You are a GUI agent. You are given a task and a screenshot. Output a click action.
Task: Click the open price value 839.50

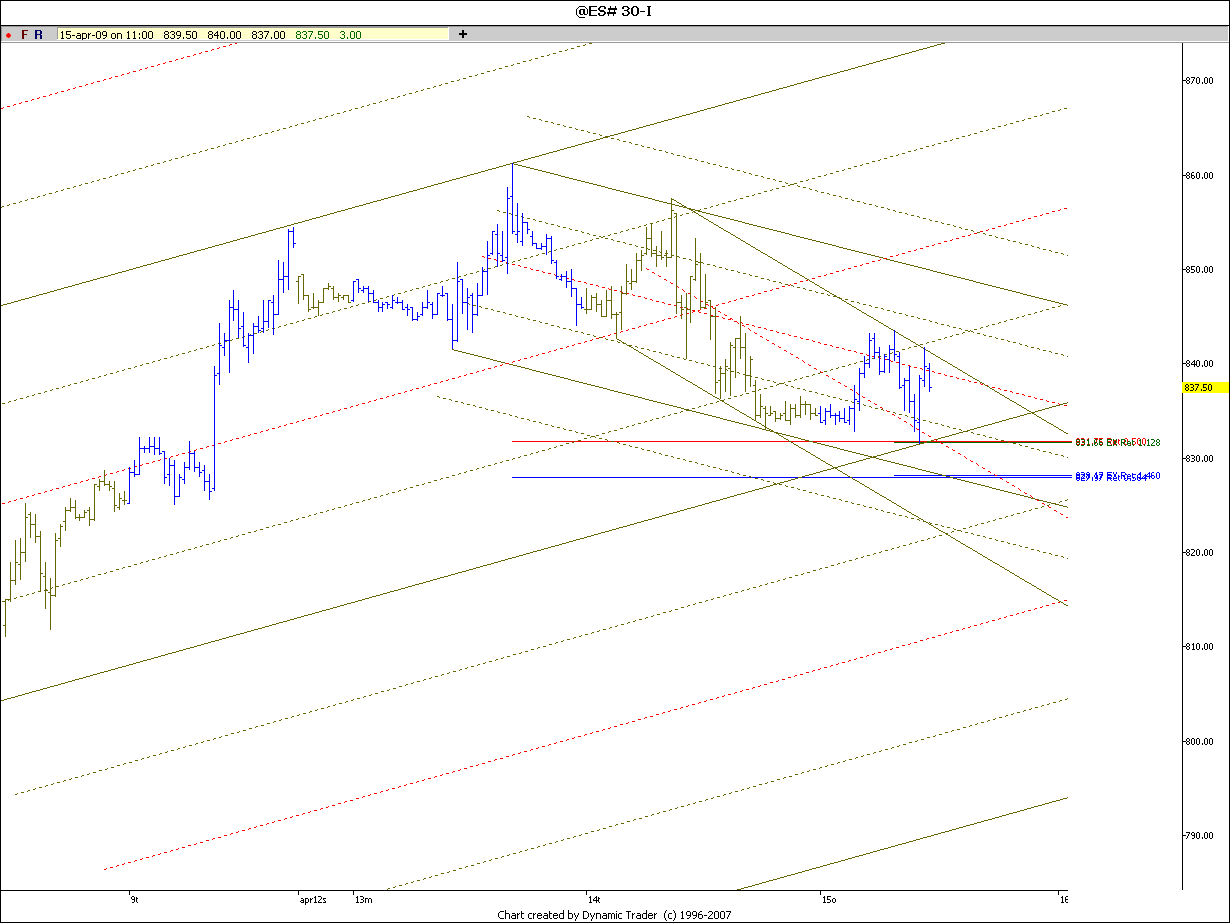click(180, 35)
